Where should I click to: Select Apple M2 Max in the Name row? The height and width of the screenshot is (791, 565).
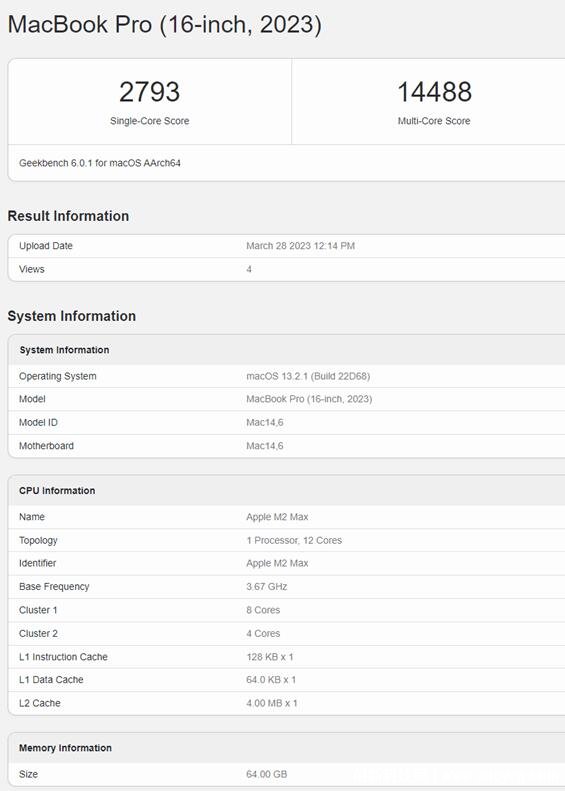click(277, 517)
